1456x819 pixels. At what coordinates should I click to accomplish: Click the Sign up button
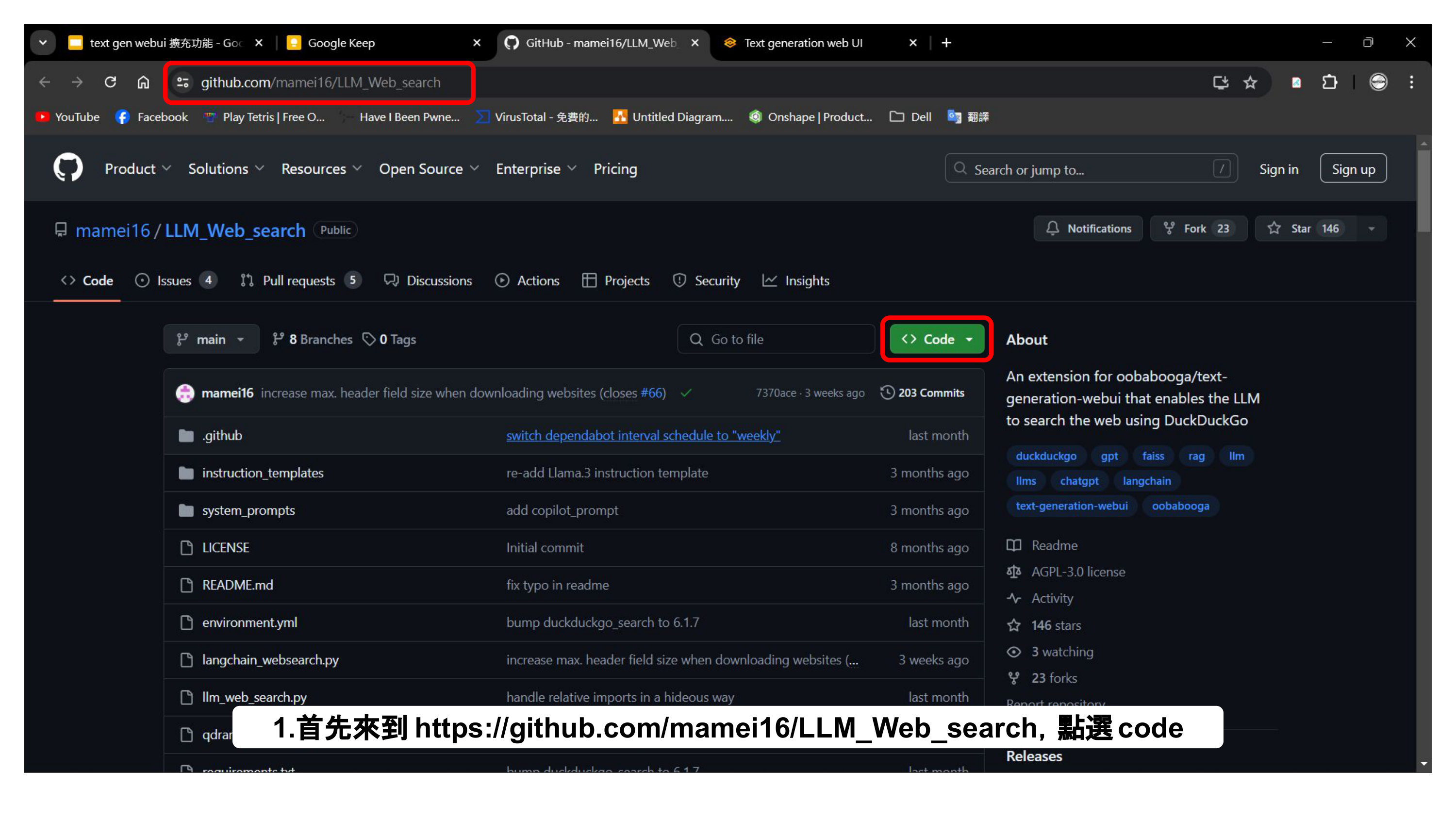pyautogui.click(x=1353, y=168)
